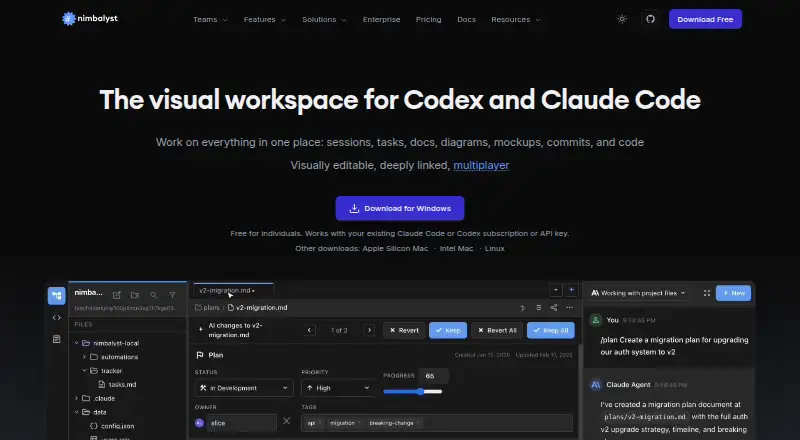Go to the Pricing page
This screenshot has width=800, height=440.
click(x=429, y=19)
